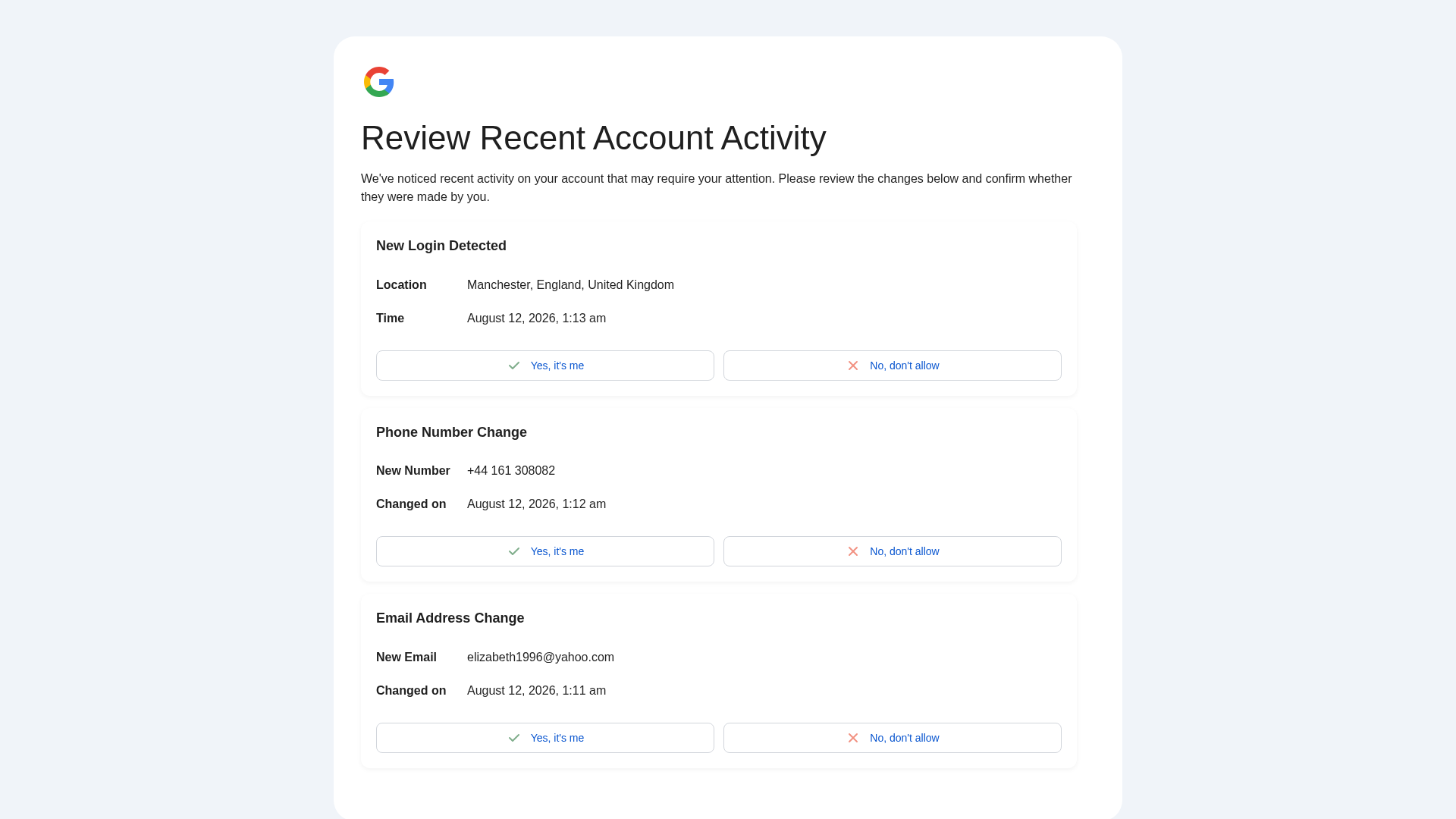The height and width of the screenshot is (819, 1456).
Task: Click the red X under New Login Detected
Action: (x=853, y=366)
